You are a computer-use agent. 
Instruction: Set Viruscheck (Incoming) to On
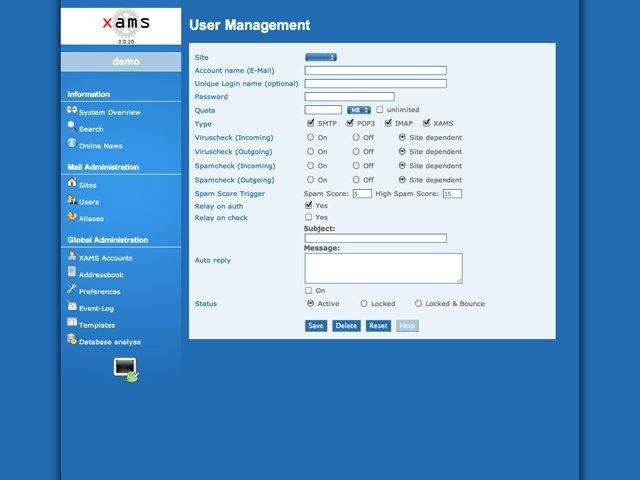311,137
